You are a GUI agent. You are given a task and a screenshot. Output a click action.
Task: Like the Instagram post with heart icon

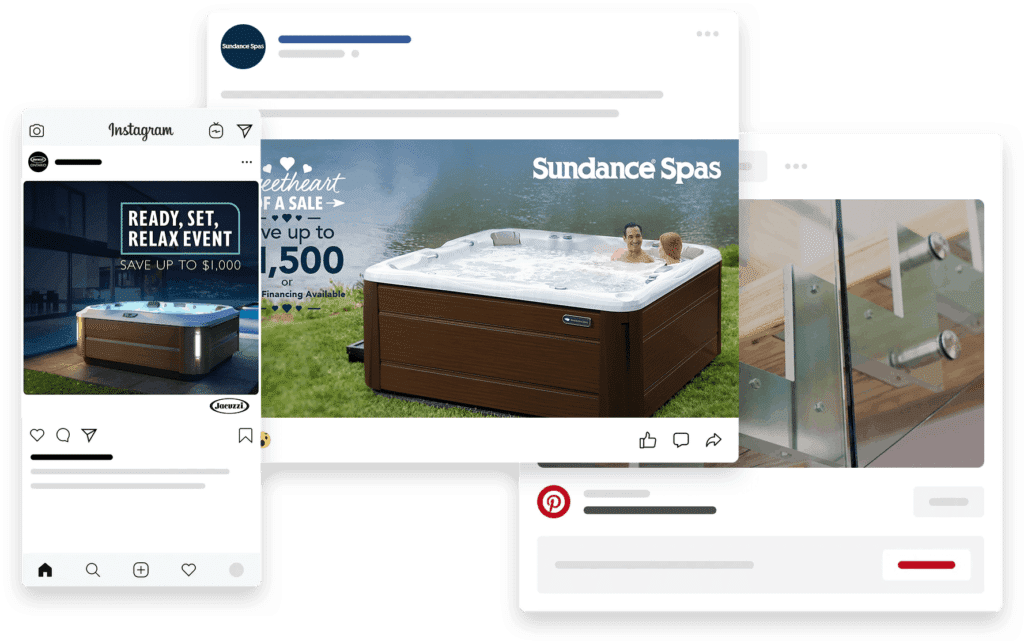tap(37, 435)
